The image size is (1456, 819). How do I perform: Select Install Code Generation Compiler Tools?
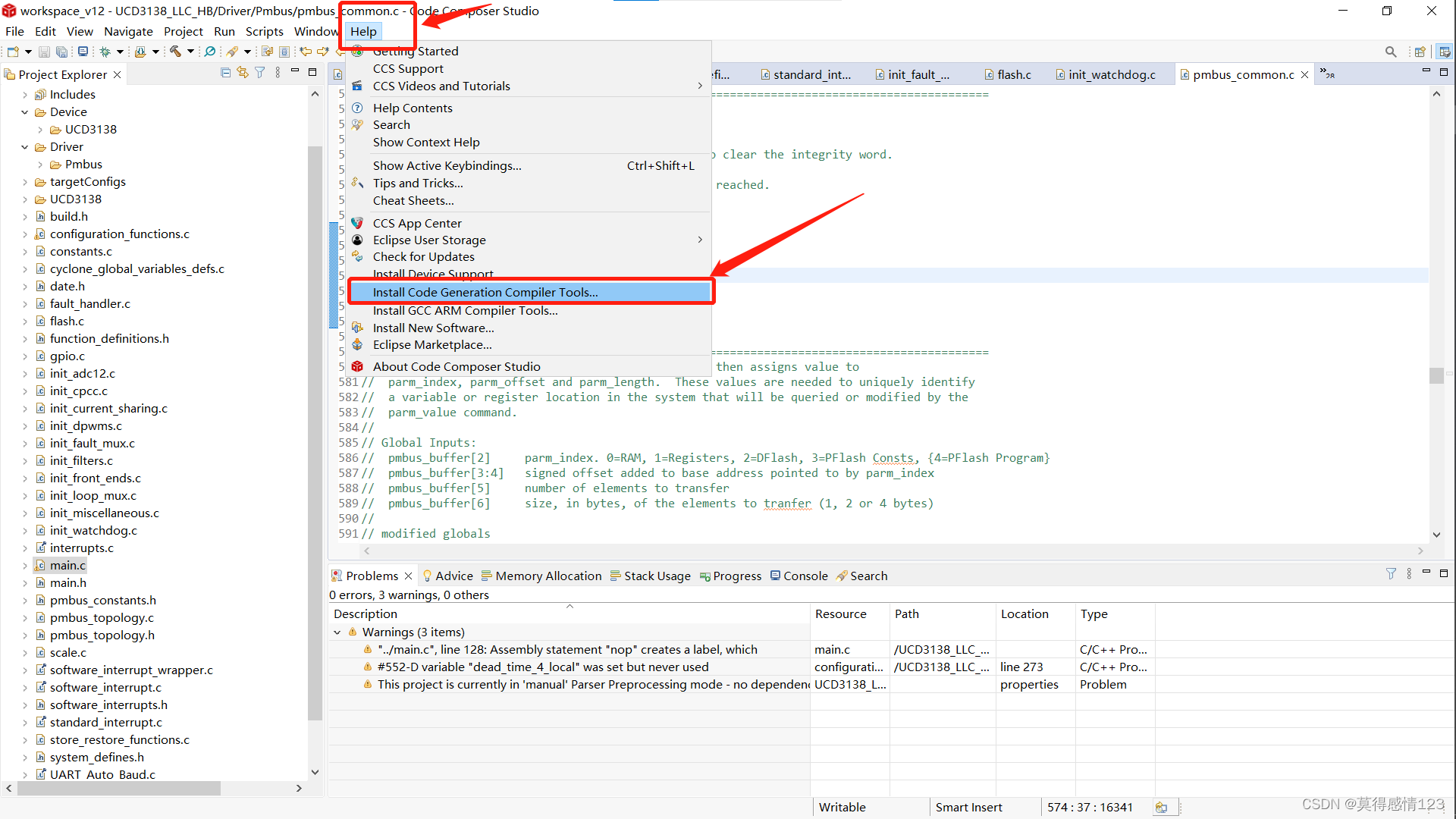485,293
